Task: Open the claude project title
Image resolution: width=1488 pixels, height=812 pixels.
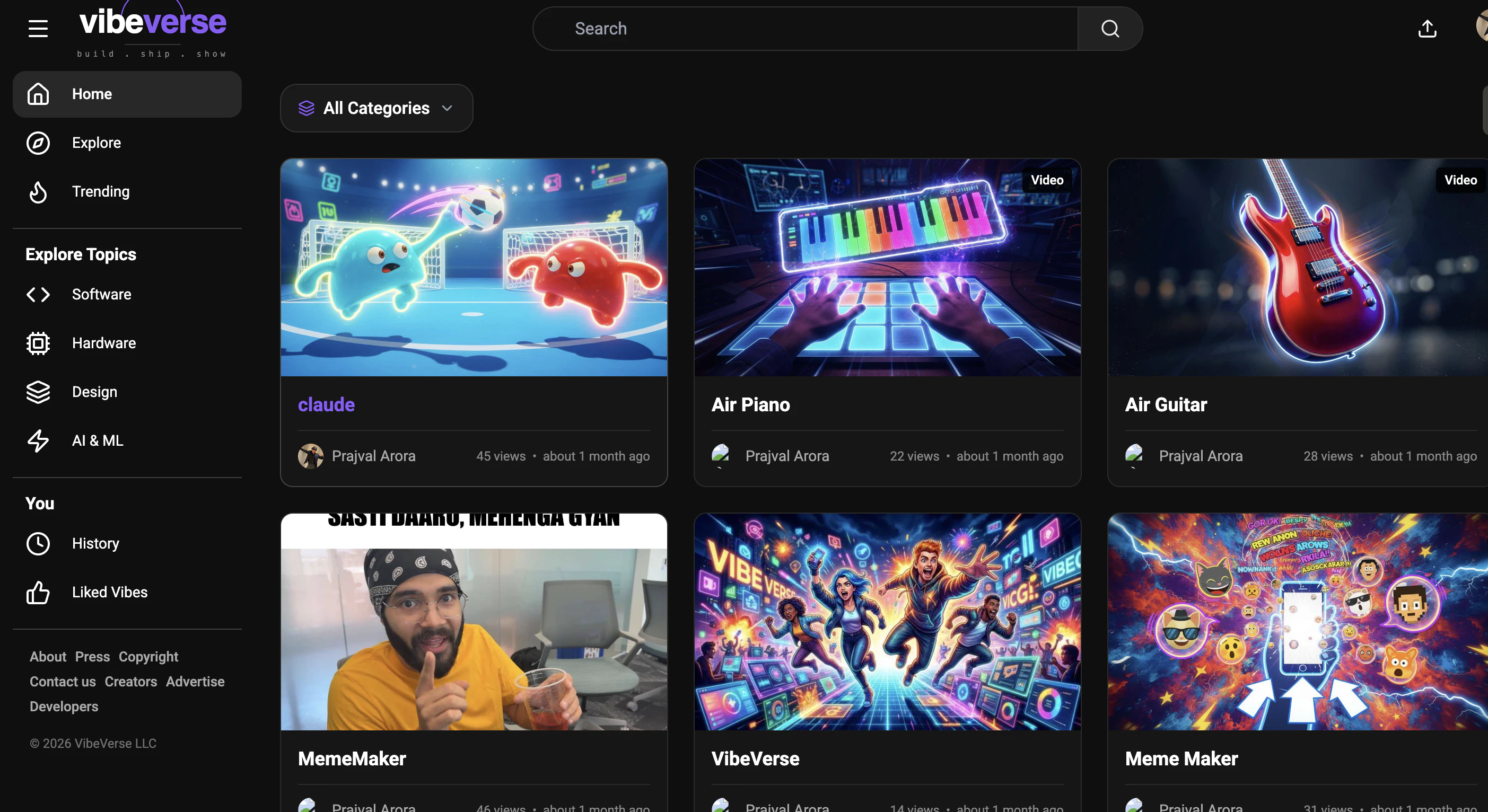Action: tap(326, 404)
